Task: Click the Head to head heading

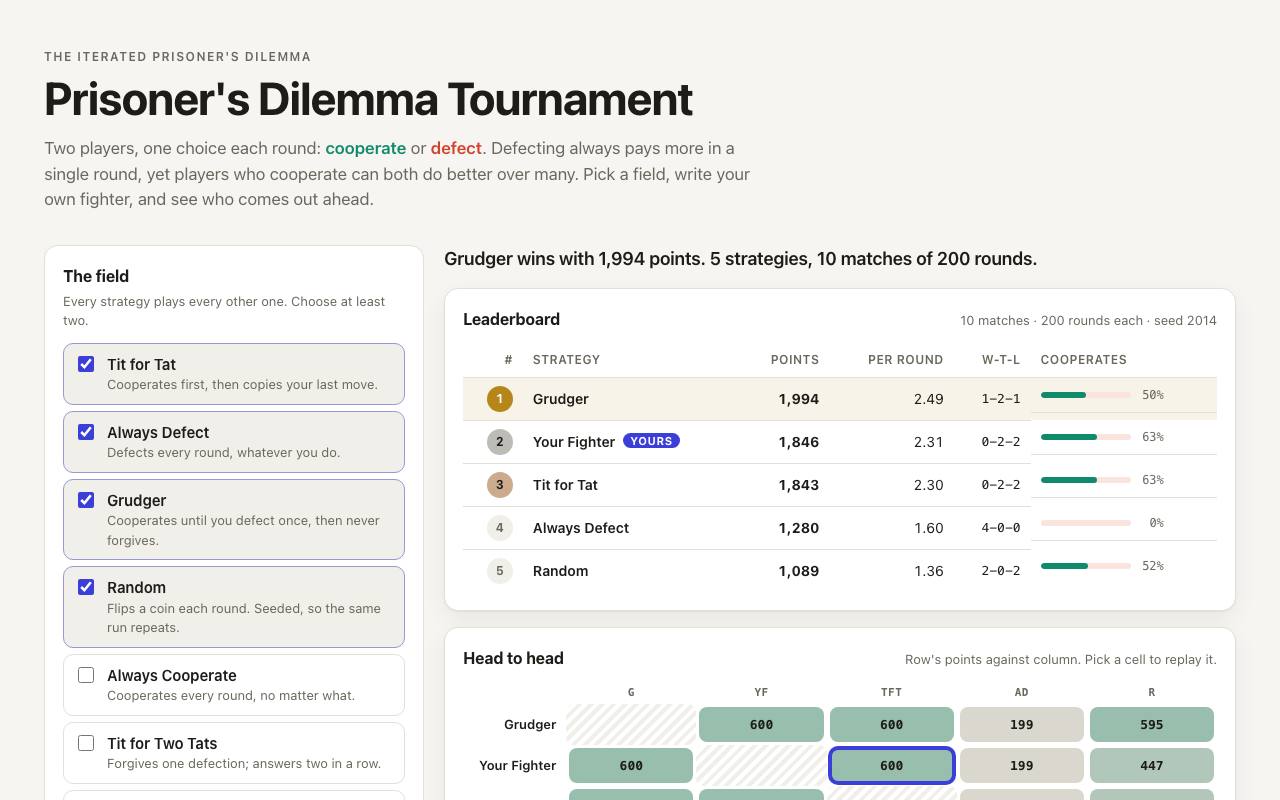Action: coord(513,658)
